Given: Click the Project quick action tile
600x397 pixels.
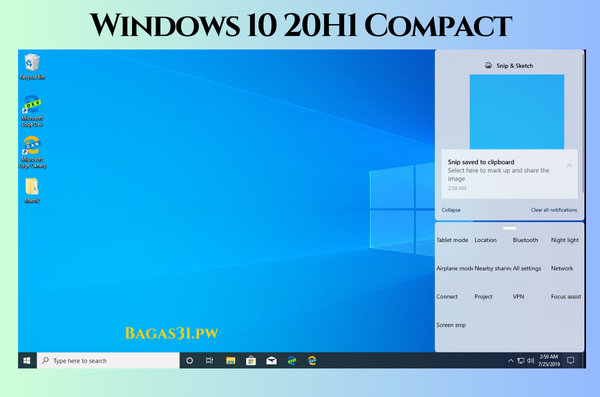Looking at the screenshot, I should (484, 297).
